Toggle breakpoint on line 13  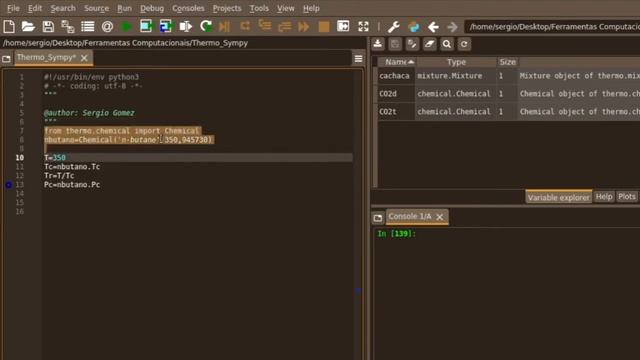coord(9,185)
